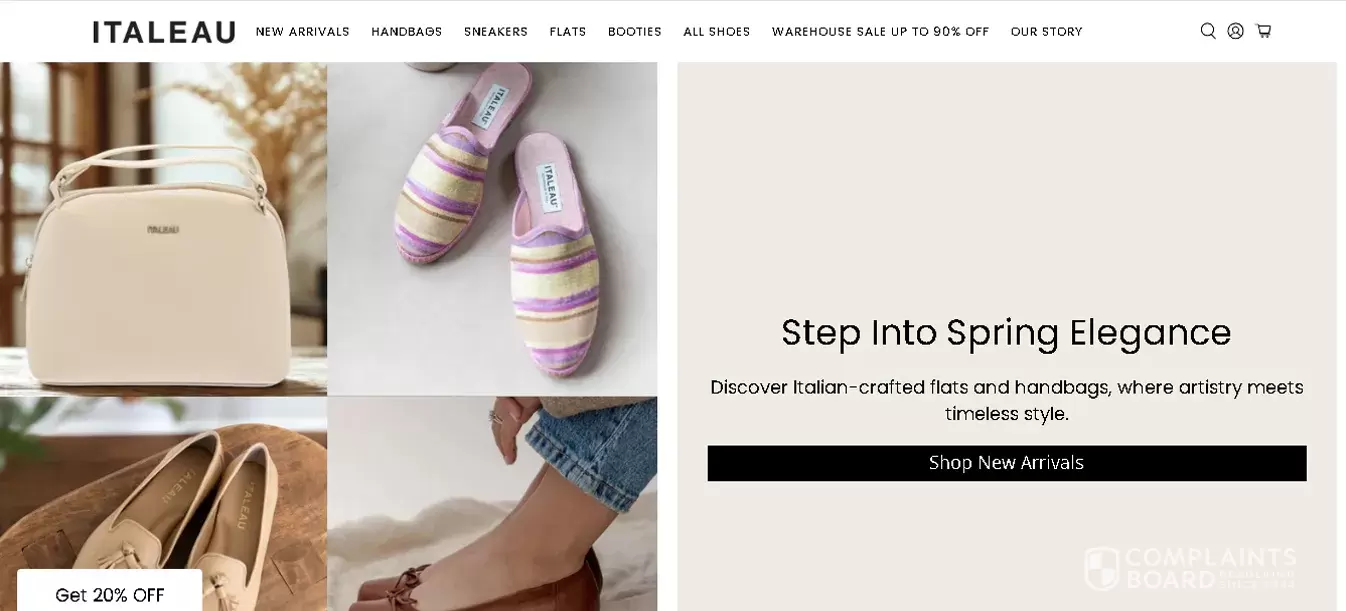This screenshot has height=611, width=1346.
Task: Open the Handbags menu item
Action: coord(406,32)
